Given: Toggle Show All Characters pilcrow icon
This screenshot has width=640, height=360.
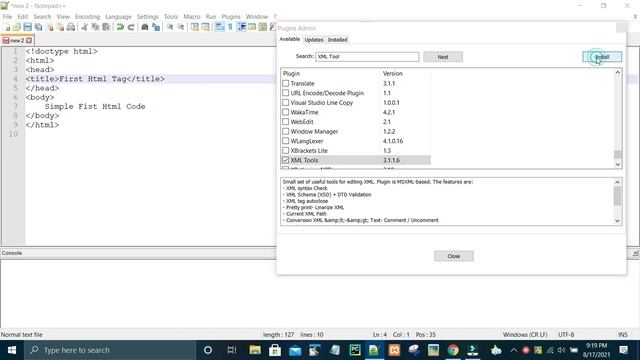Looking at the screenshot, I should pos(230,27).
